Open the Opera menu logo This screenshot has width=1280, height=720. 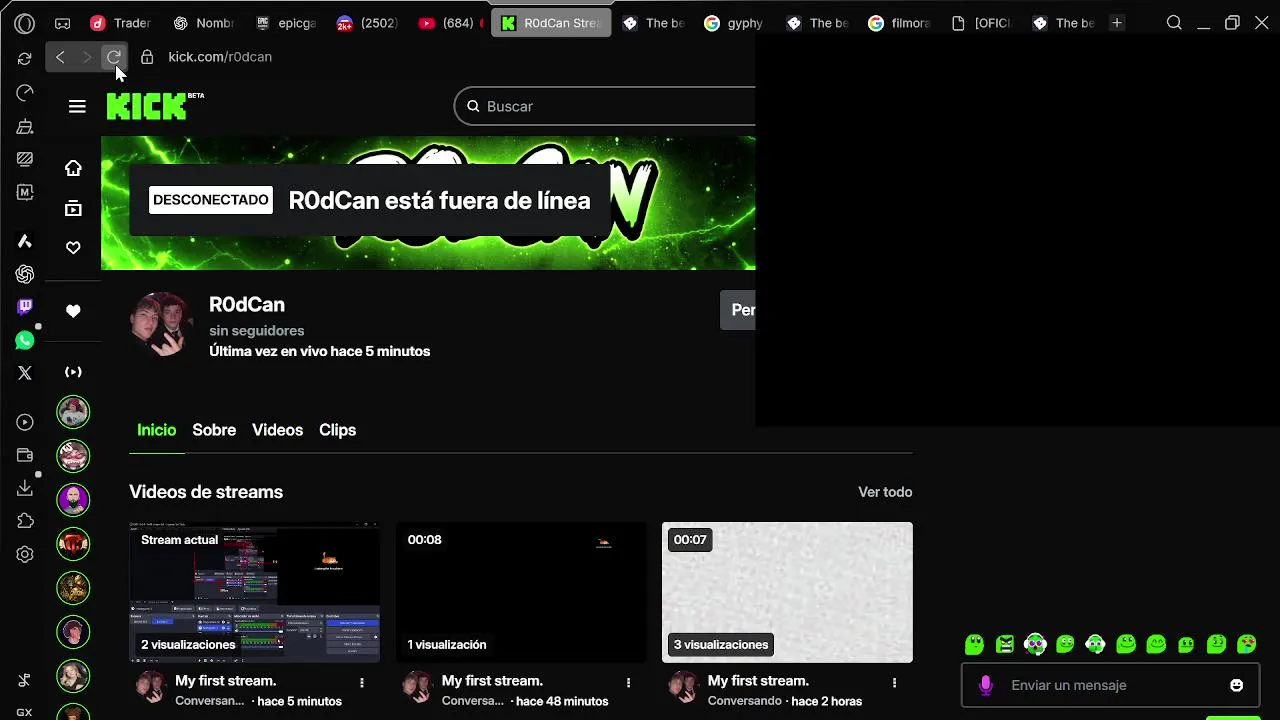pos(25,23)
